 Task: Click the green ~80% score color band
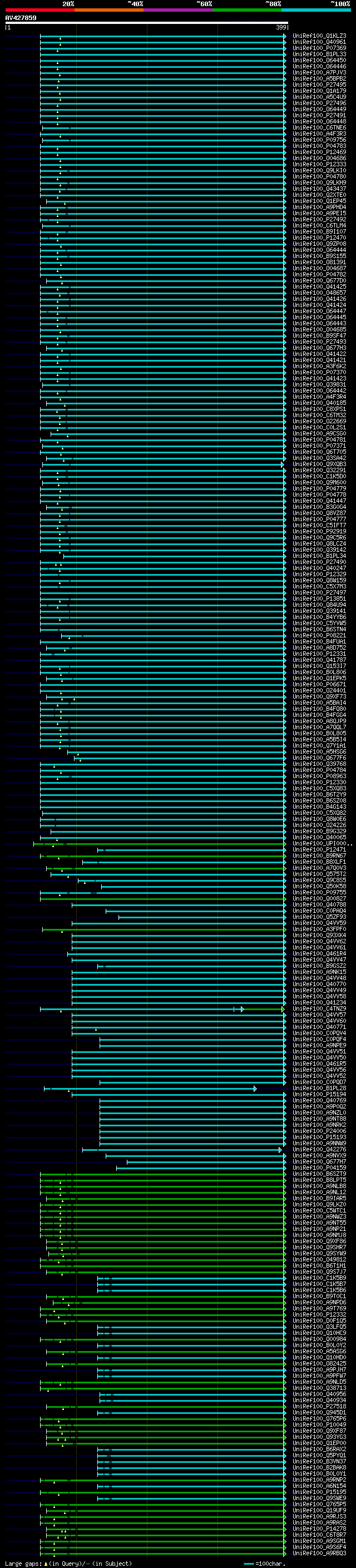pos(247,10)
